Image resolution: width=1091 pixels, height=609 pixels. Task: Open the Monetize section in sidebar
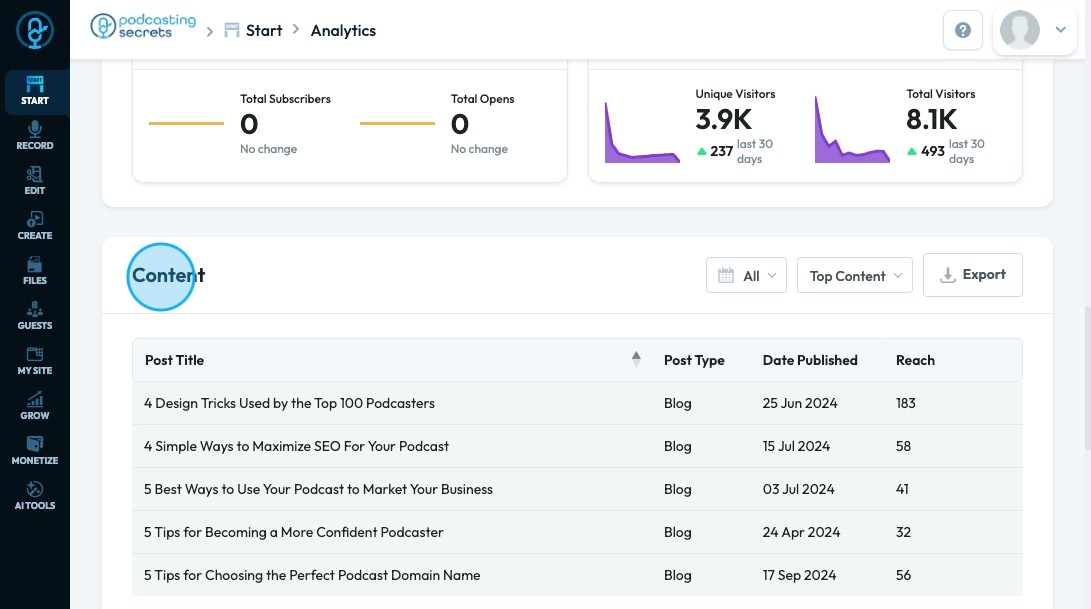point(35,451)
